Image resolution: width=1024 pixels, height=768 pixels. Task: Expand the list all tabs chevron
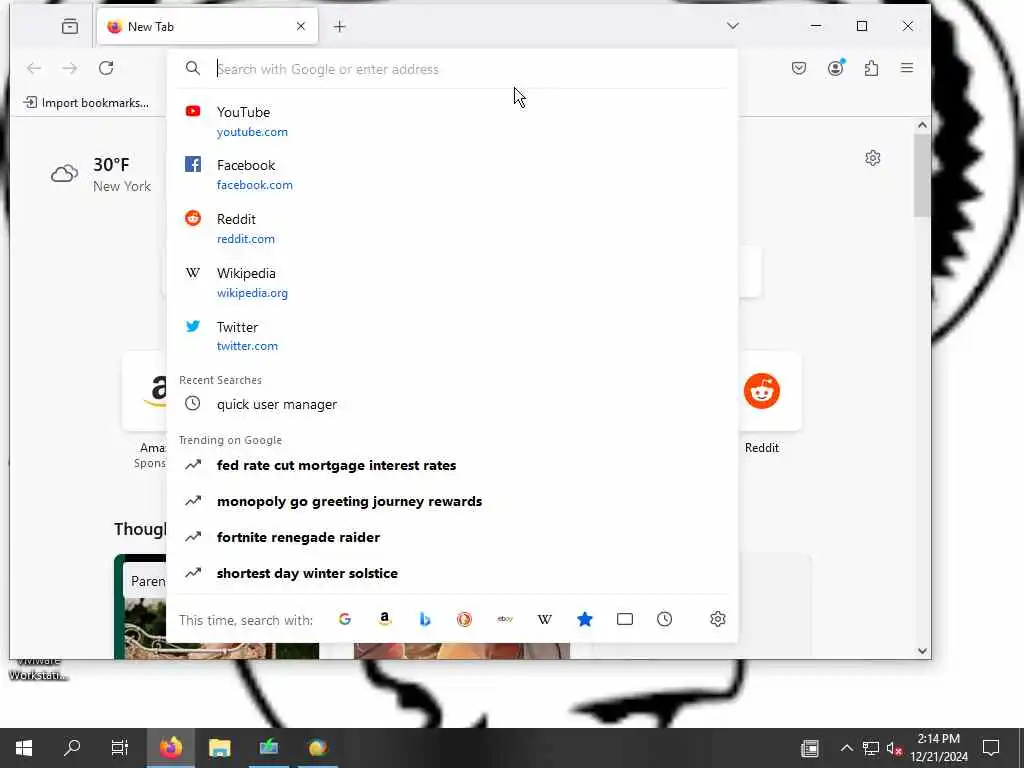coord(733,26)
